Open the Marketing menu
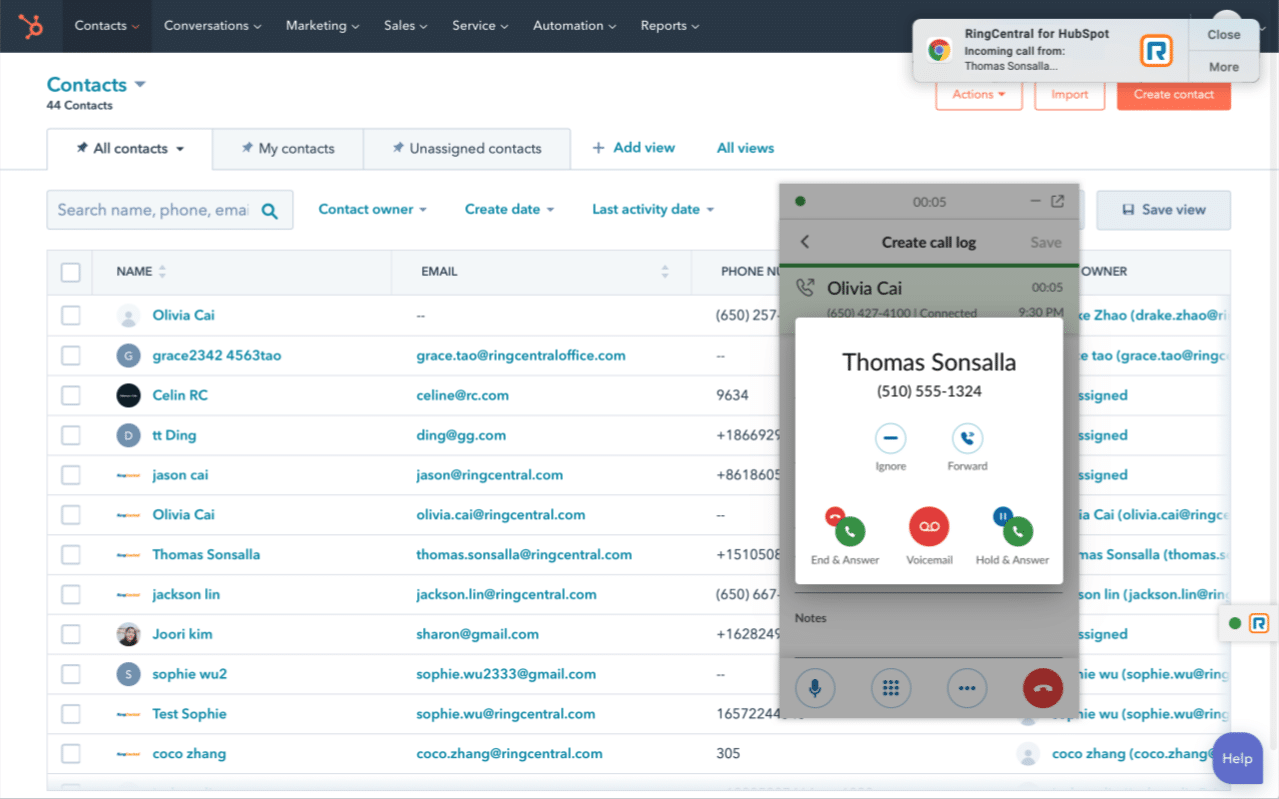The image size is (1279, 799). (x=322, y=26)
